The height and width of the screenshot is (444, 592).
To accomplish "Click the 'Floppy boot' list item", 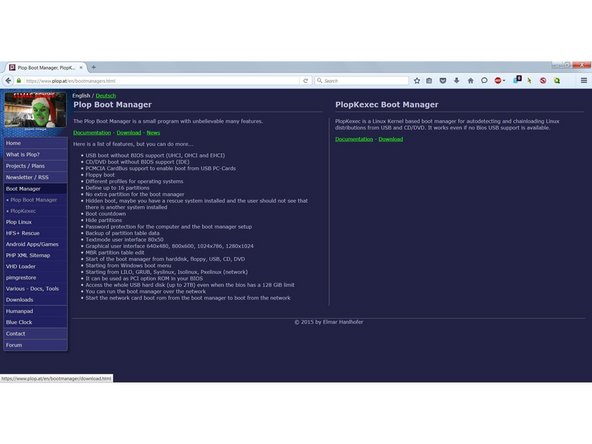I will 100,175.
